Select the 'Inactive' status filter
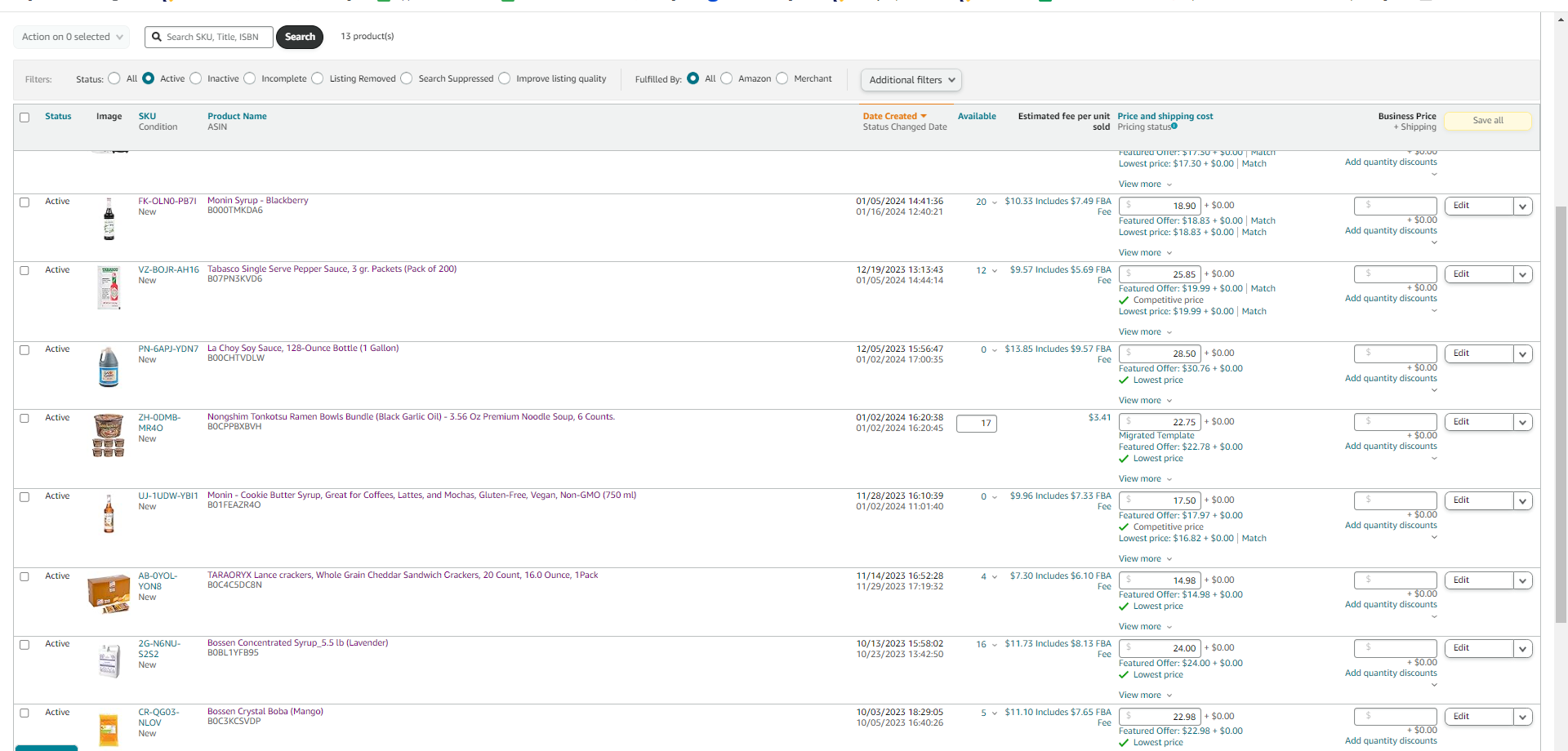 [x=196, y=78]
